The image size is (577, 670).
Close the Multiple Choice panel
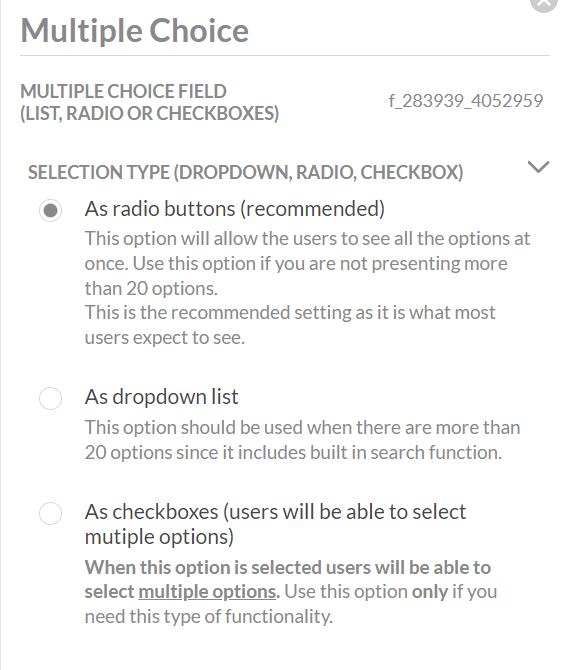(544, 3)
